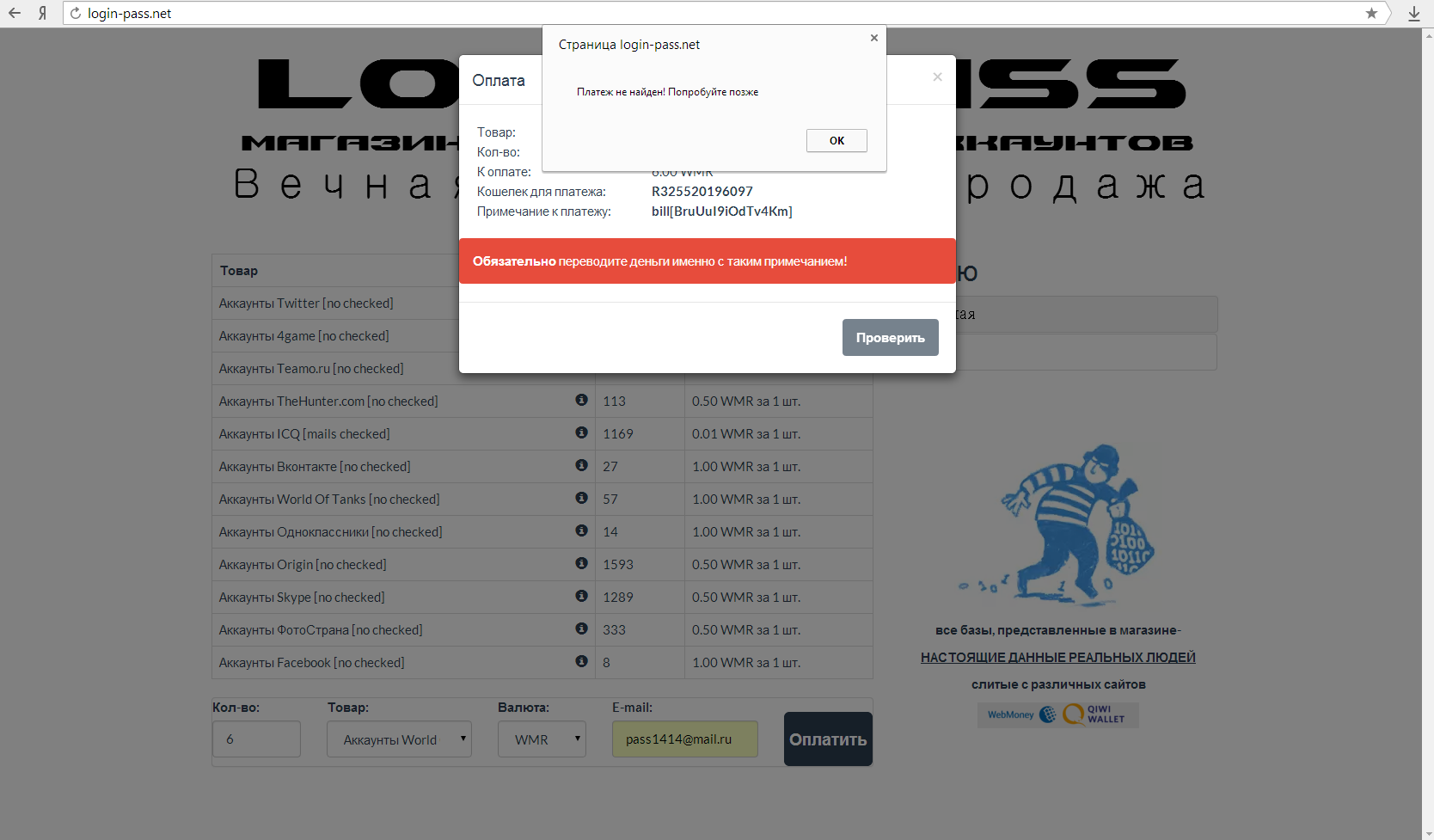Click the "Кошелек для платежа:" label
This screenshot has width=1434, height=840.
click(x=542, y=192)
